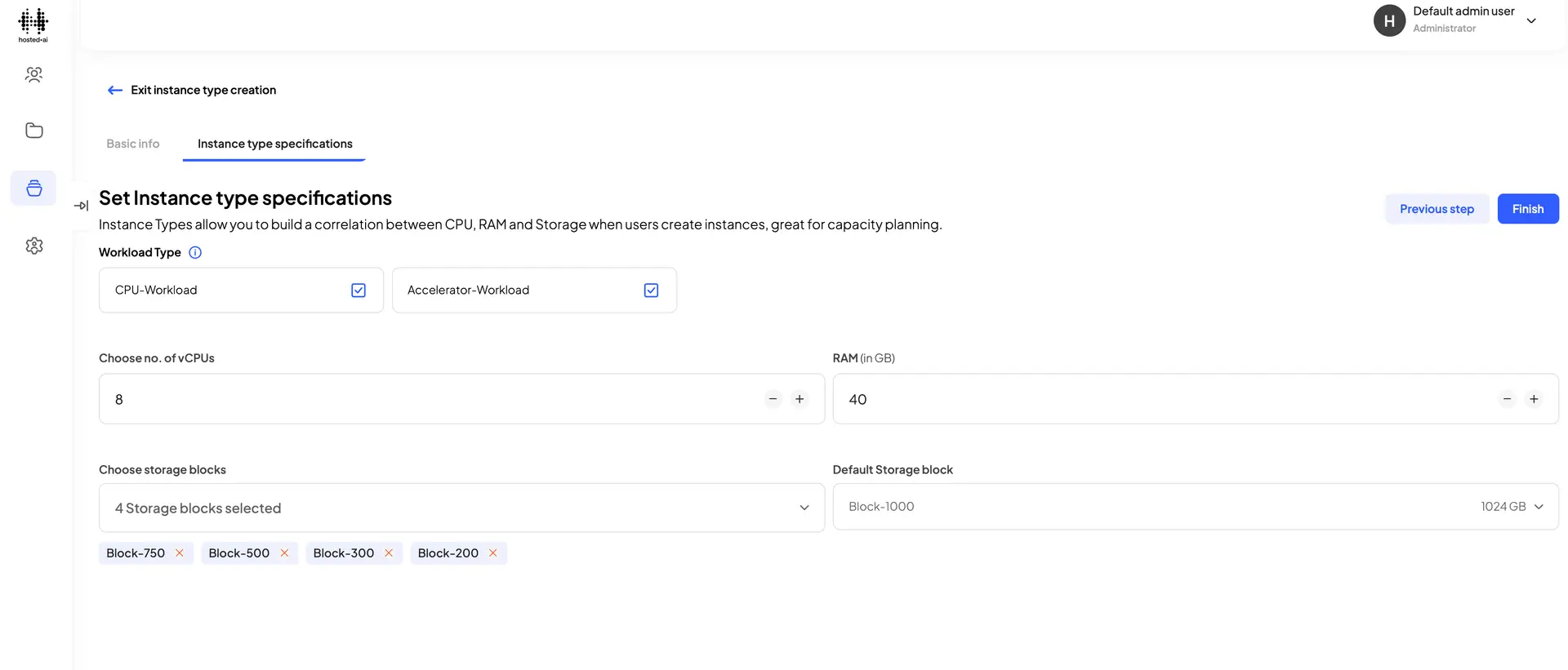Click the Block-500 tag label
The image size is (1568, 670).
[238, 553]
